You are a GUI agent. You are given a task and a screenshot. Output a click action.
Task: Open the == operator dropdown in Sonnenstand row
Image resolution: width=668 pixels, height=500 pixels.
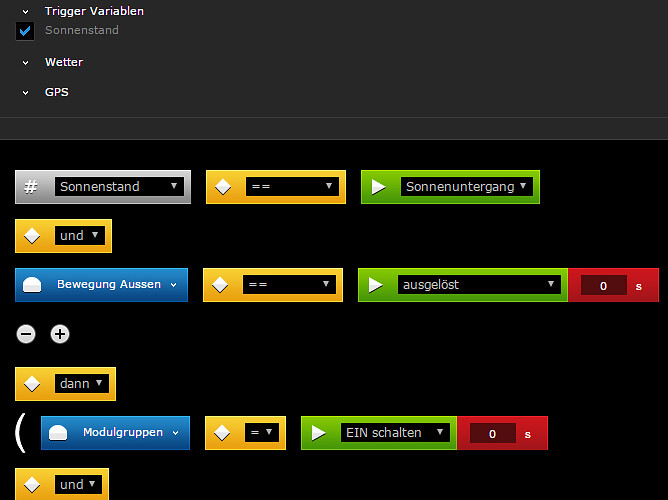click(x=292, y=187)
